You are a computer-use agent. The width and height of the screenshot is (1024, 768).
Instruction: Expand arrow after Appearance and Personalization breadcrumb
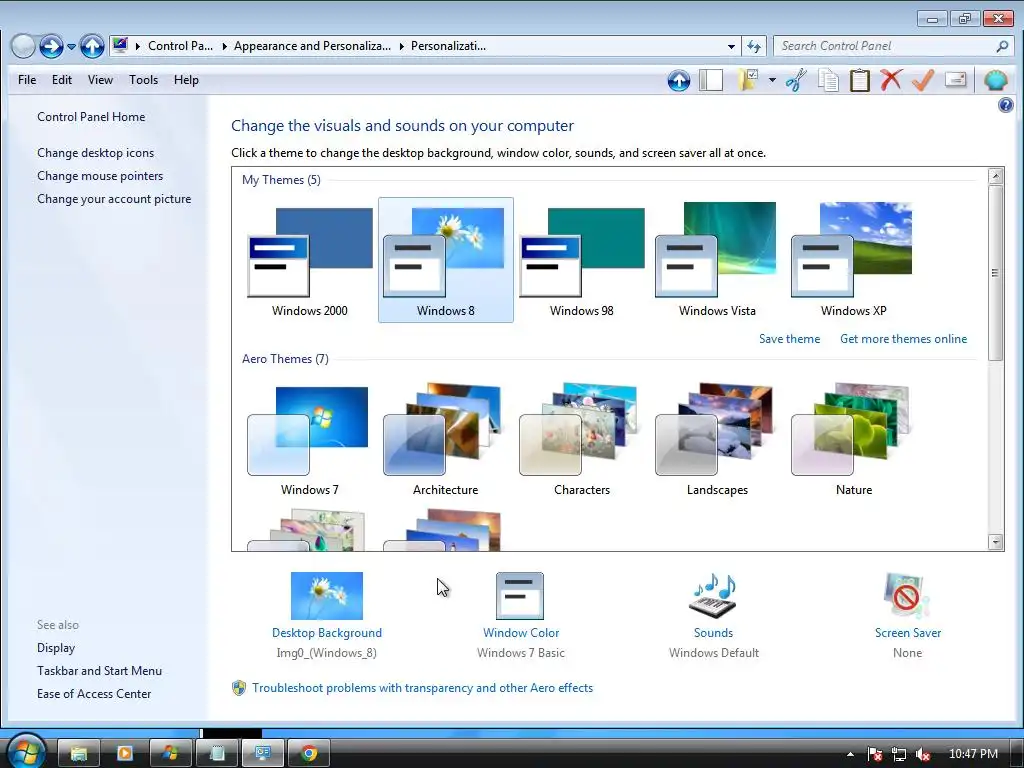tap(401, 46)
